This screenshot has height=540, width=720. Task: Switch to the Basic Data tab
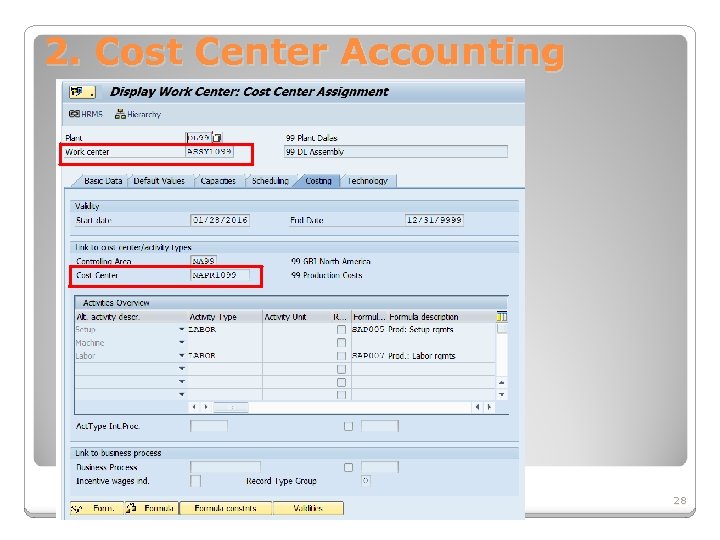(x=103, y=181)
